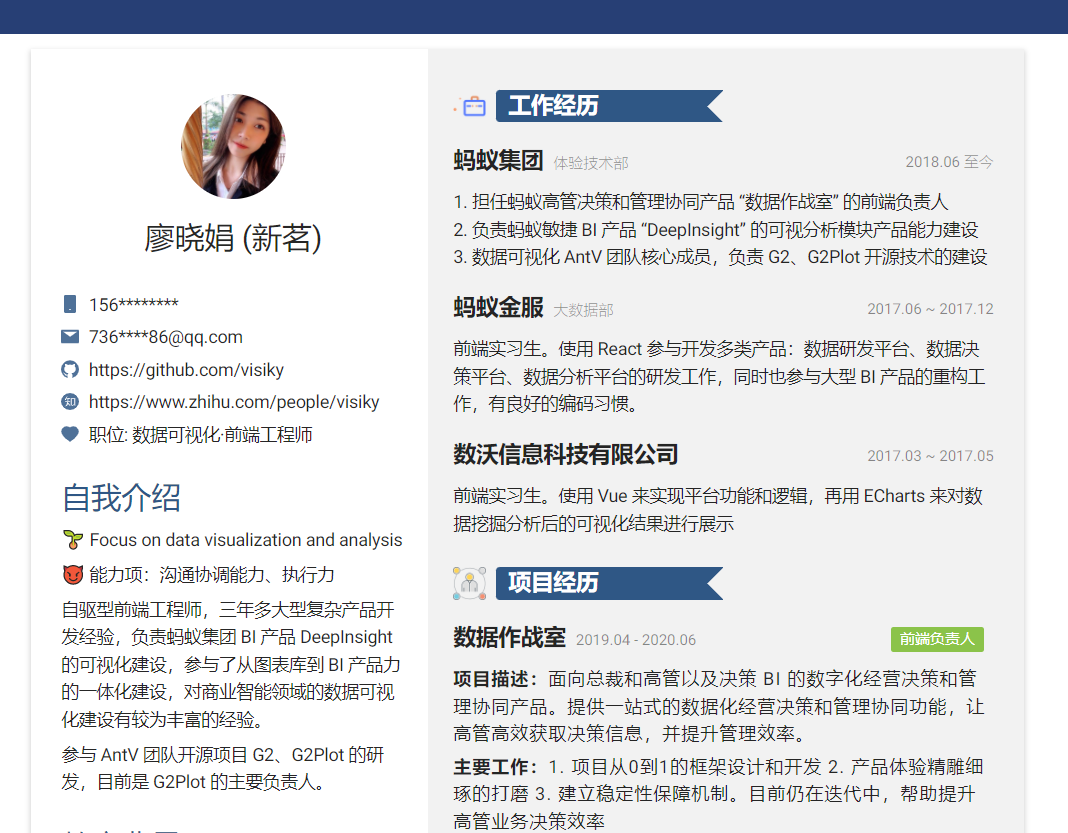Click the heart icon beside 职位

pos(69,434)
